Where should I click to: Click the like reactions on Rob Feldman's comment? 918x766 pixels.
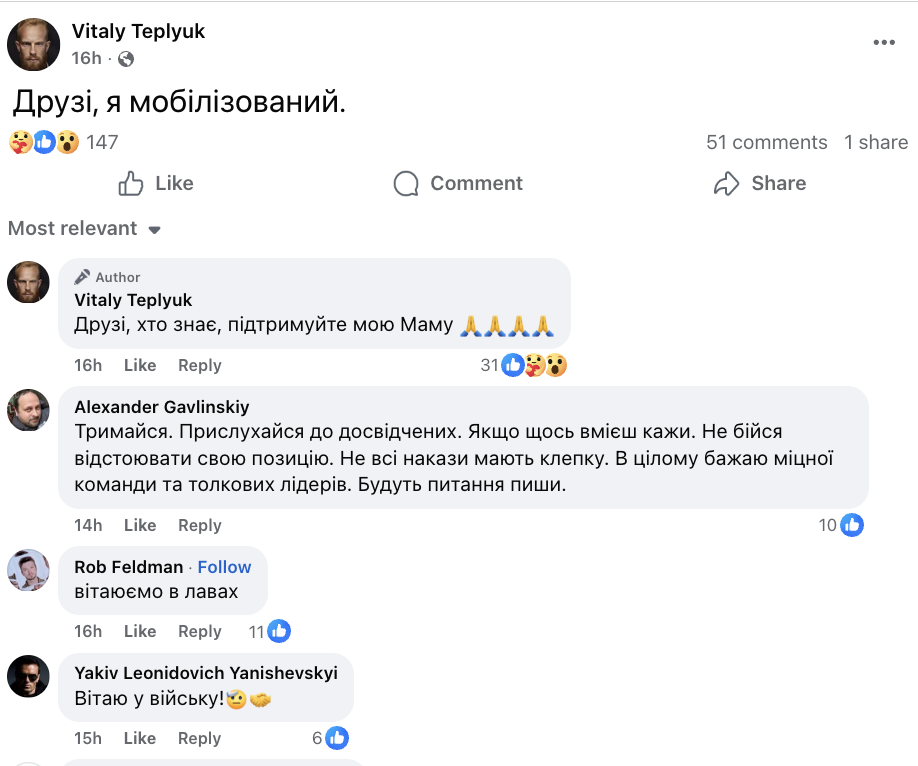click(x=264, y=630)
